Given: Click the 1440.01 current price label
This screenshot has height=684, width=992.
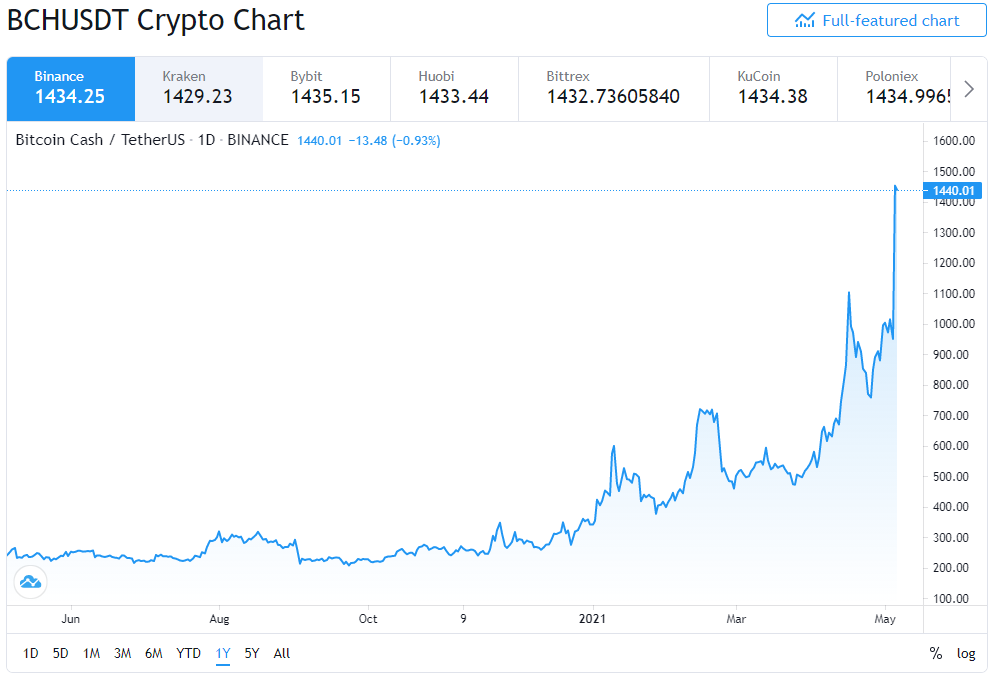Looking at the screenshot, I should tap(953, 190).
